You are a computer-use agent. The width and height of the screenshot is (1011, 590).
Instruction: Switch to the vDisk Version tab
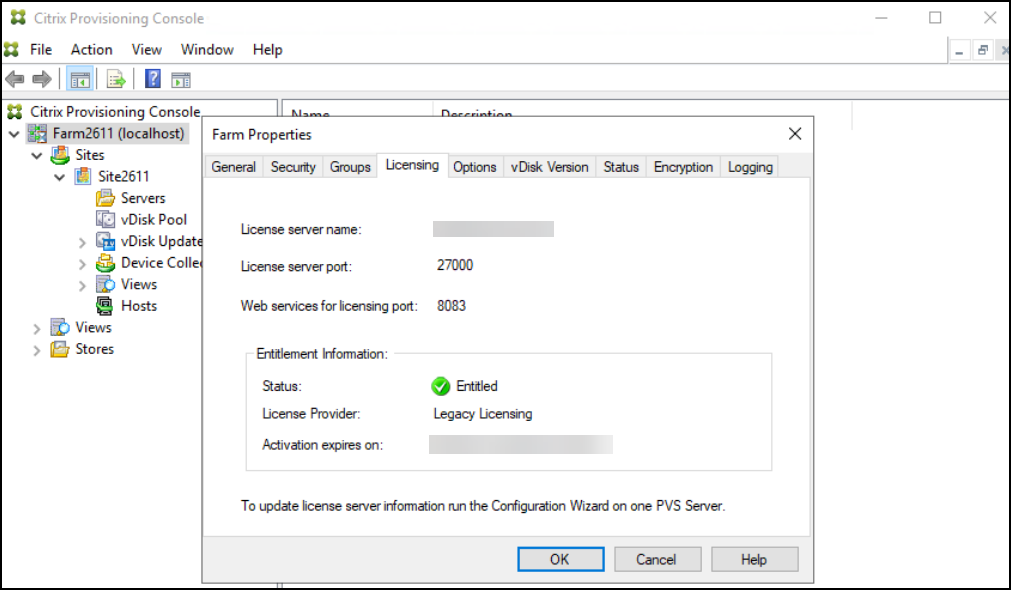pos(549,166)
